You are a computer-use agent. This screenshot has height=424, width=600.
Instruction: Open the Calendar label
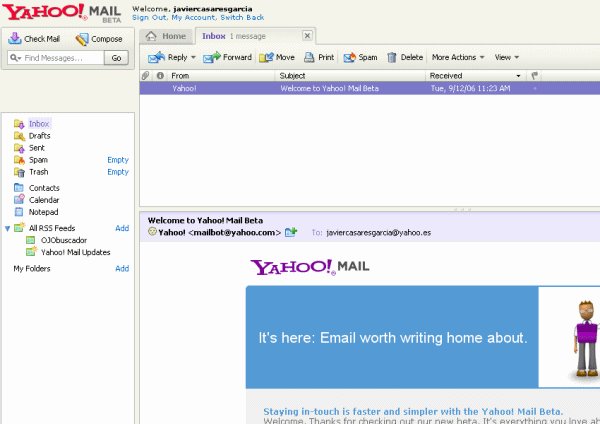[44, 200]
